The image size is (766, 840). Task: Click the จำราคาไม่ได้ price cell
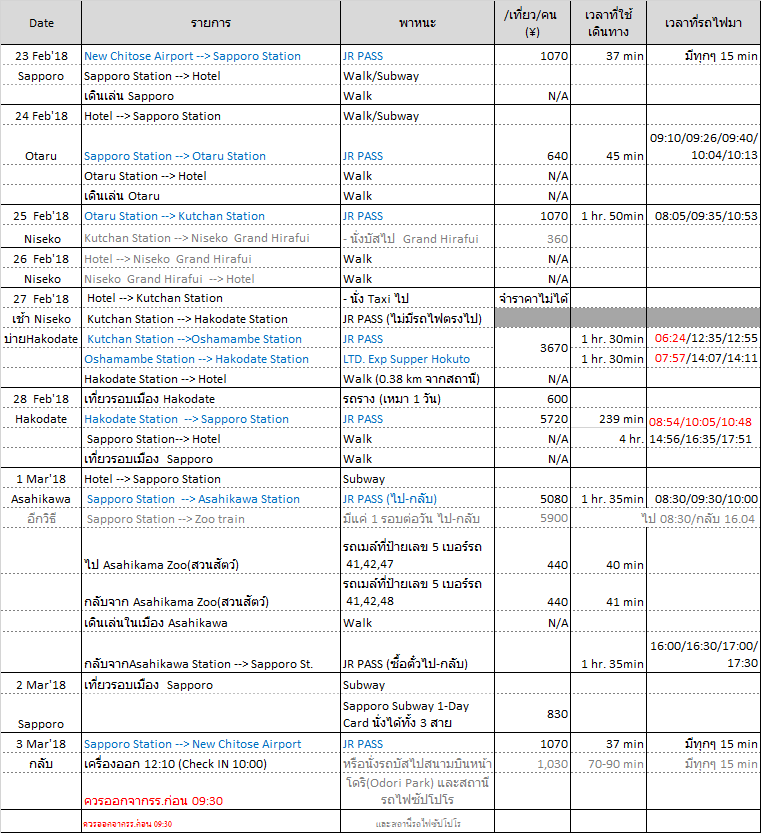click(x=532, y=298)
